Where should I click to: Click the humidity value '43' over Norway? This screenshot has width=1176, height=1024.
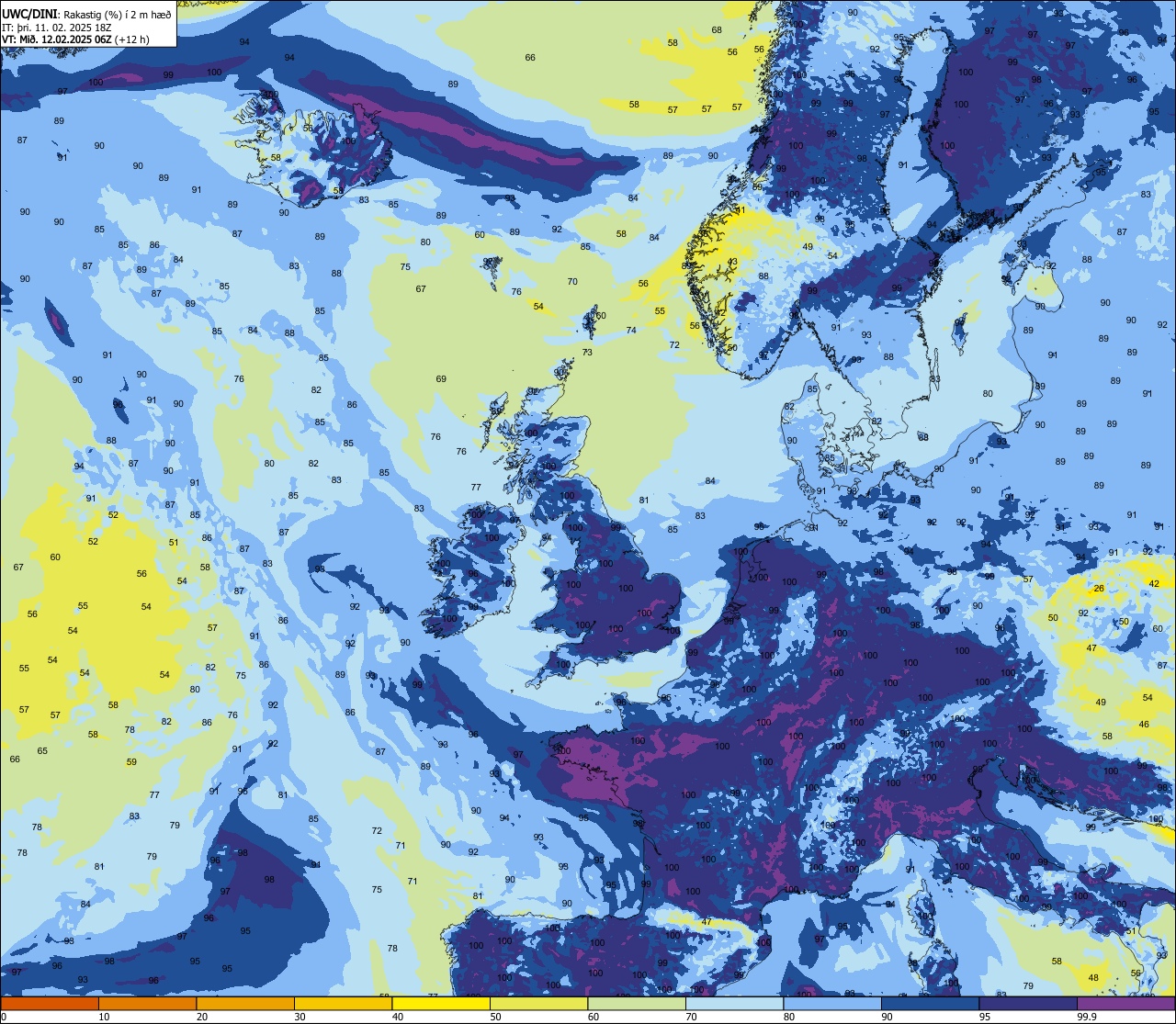[x=732, y=262]
